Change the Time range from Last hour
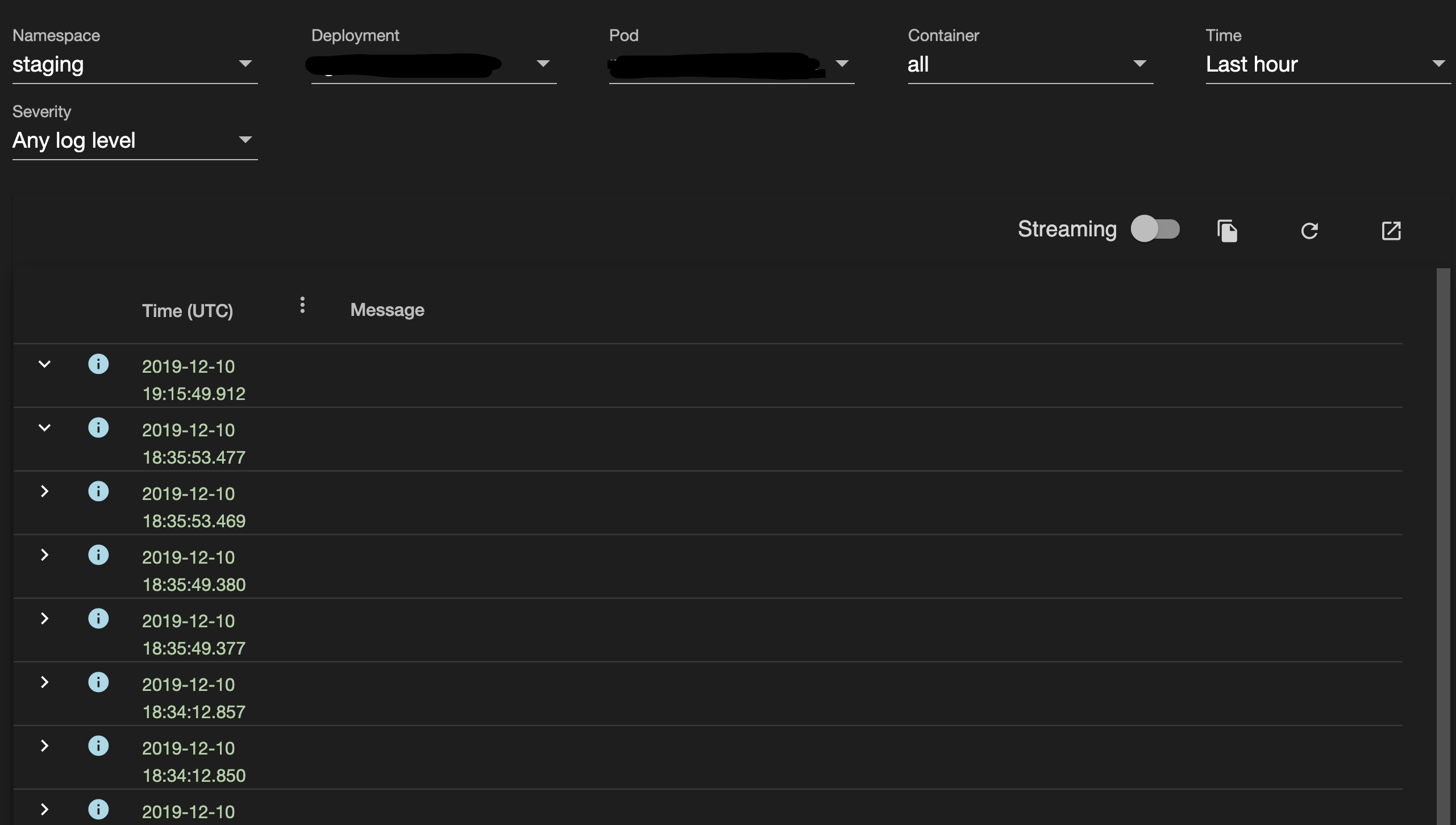Image resolution: width=1456 pixels, height=825 pixels. pyautogui.click(x=1440, y=64)
